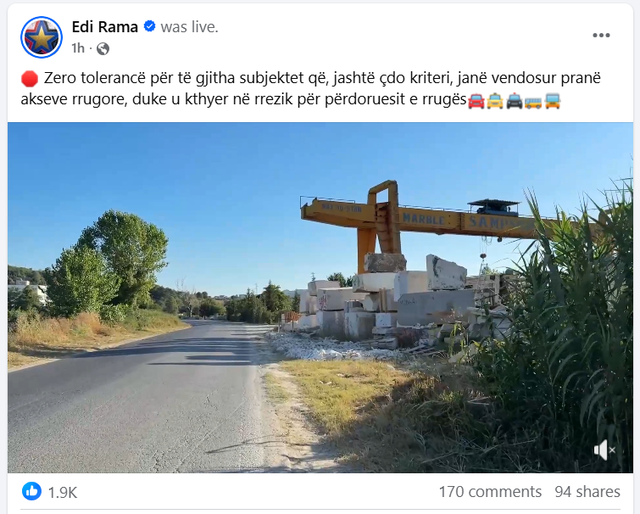
Task: View the 94 shares list
Action: coord(587,492)
